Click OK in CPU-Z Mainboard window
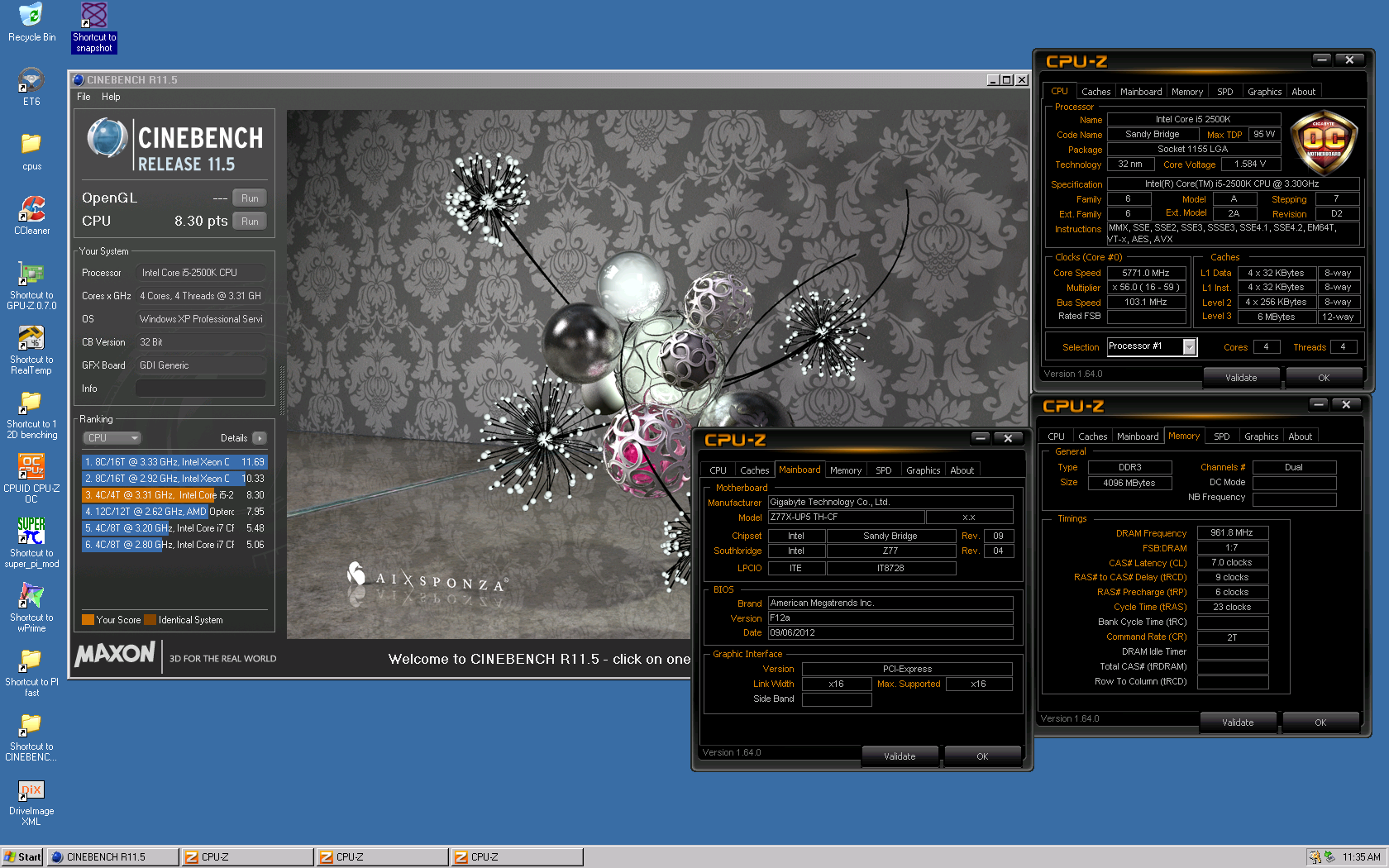Image resolution: width=1389 pixels, height=868 pixels. click(x=982, y=756)
